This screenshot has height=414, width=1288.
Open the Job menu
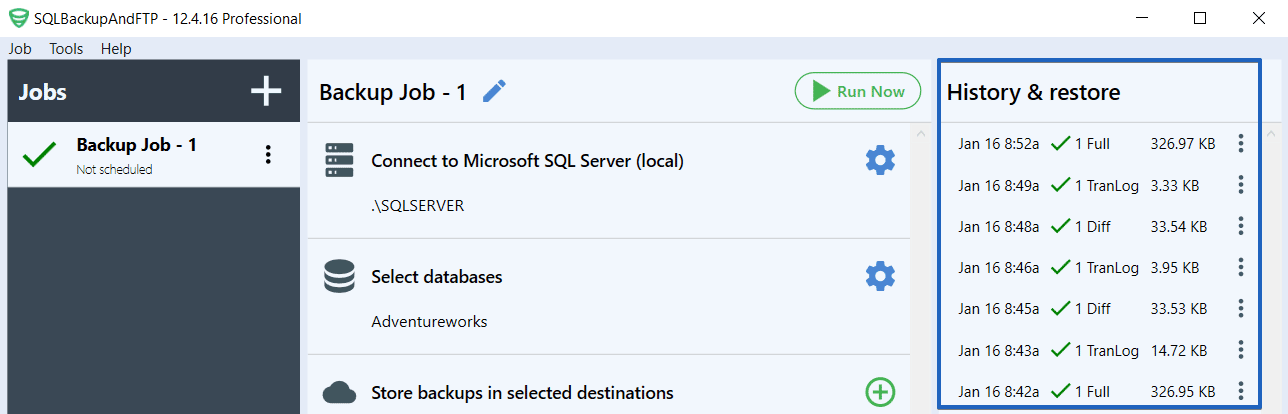(20, 48)
